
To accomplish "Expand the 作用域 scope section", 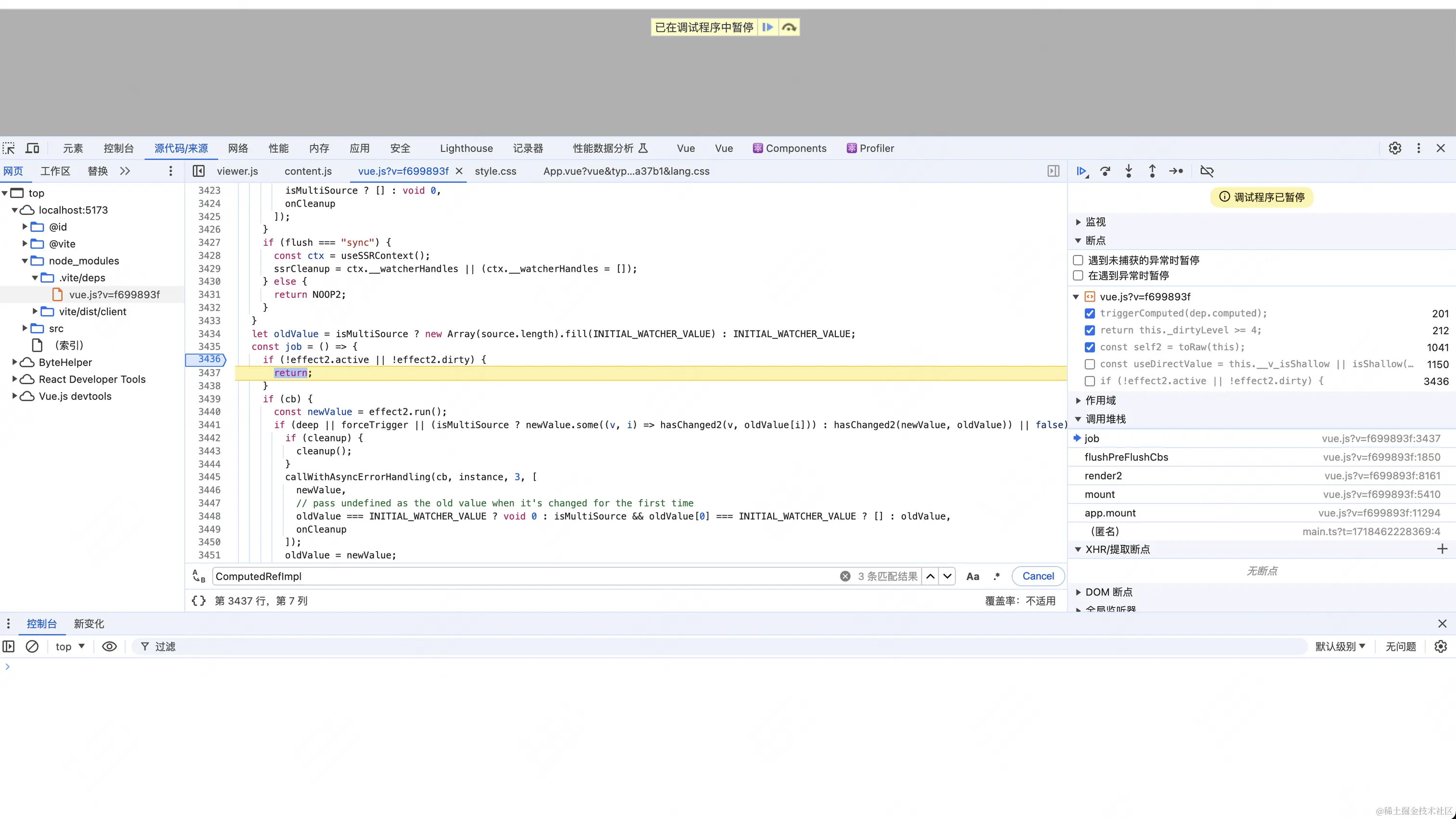I will [1100, 400].
